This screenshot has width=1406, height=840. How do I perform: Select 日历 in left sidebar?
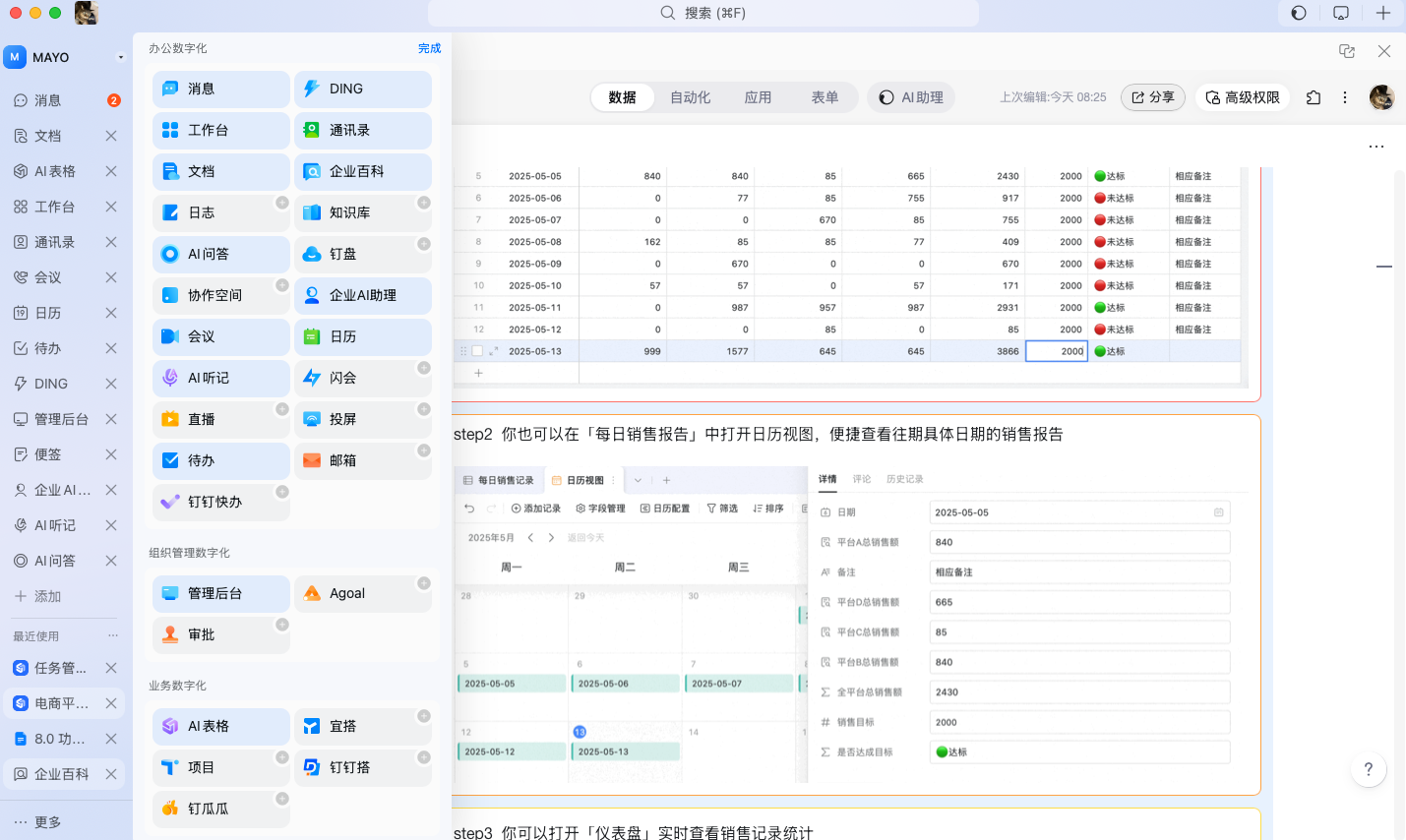(65, 313)
